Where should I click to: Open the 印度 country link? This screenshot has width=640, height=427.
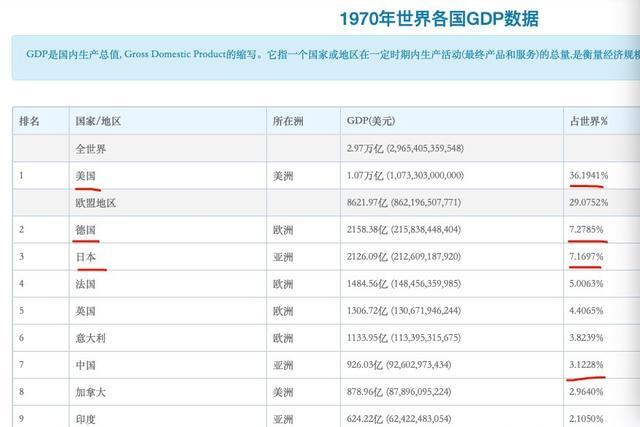tap(86, 419)
